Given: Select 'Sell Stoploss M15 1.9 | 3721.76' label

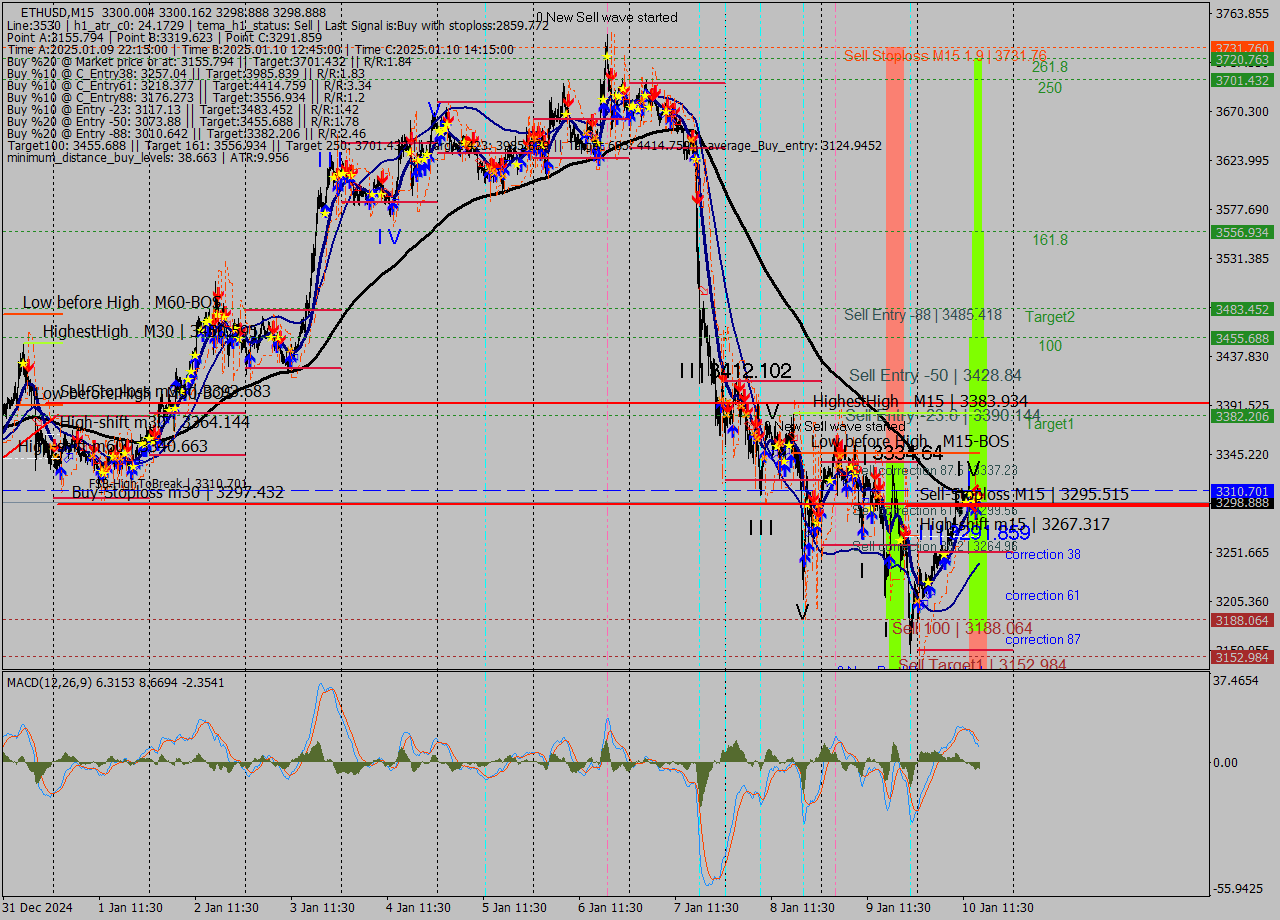Looking at the screenshot, I should coord(945,55).
